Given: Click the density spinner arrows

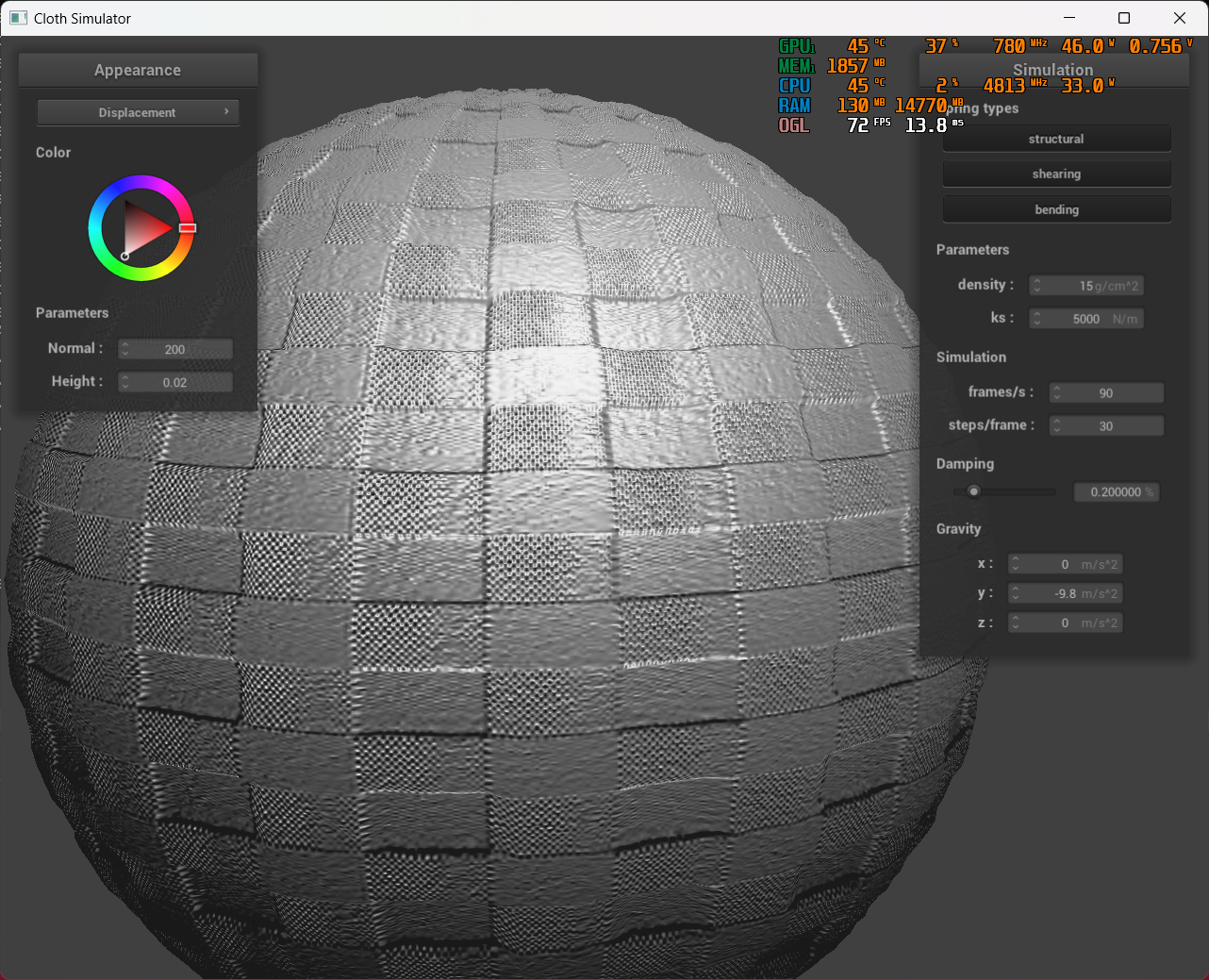Looking at the screenshot, I should 1036,286.
